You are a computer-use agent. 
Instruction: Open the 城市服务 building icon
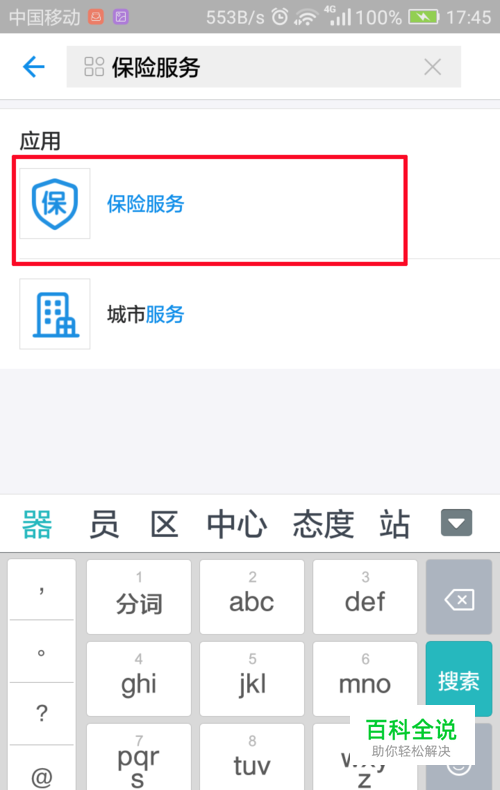coord(55,314)
